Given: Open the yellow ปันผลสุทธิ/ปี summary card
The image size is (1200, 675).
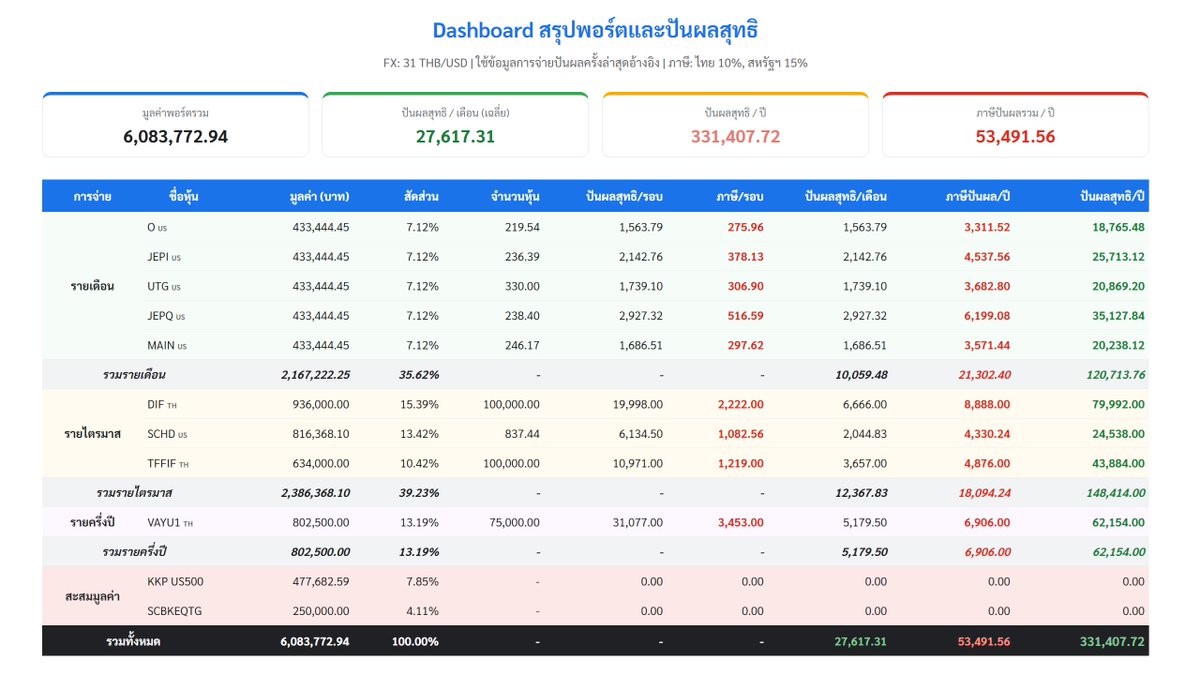Looking at the screenshot, I should click(735, 125).
